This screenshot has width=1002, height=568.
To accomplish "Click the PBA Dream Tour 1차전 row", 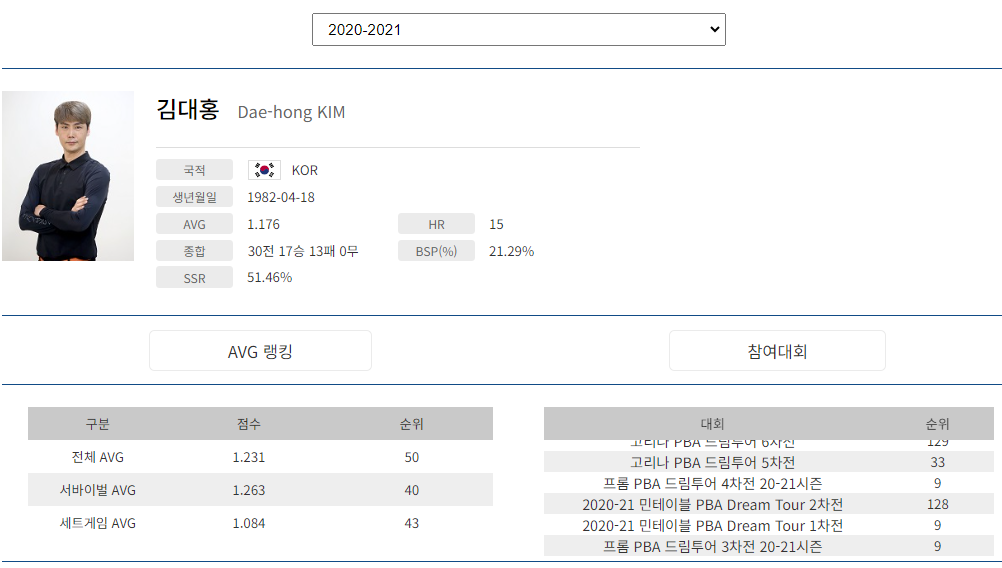I will click(769, 525).
